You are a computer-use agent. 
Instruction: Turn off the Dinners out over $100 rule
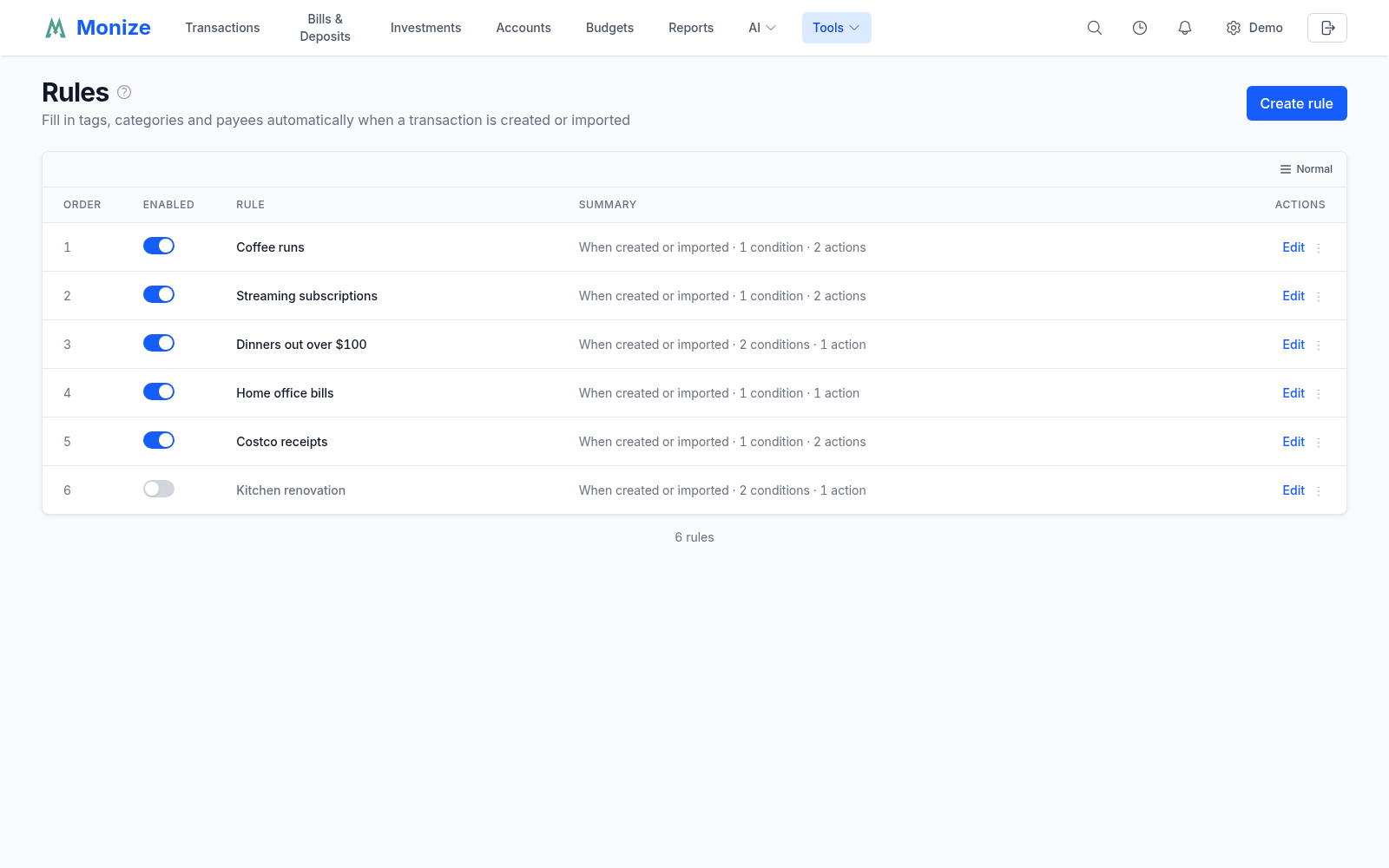pos(159,343)
